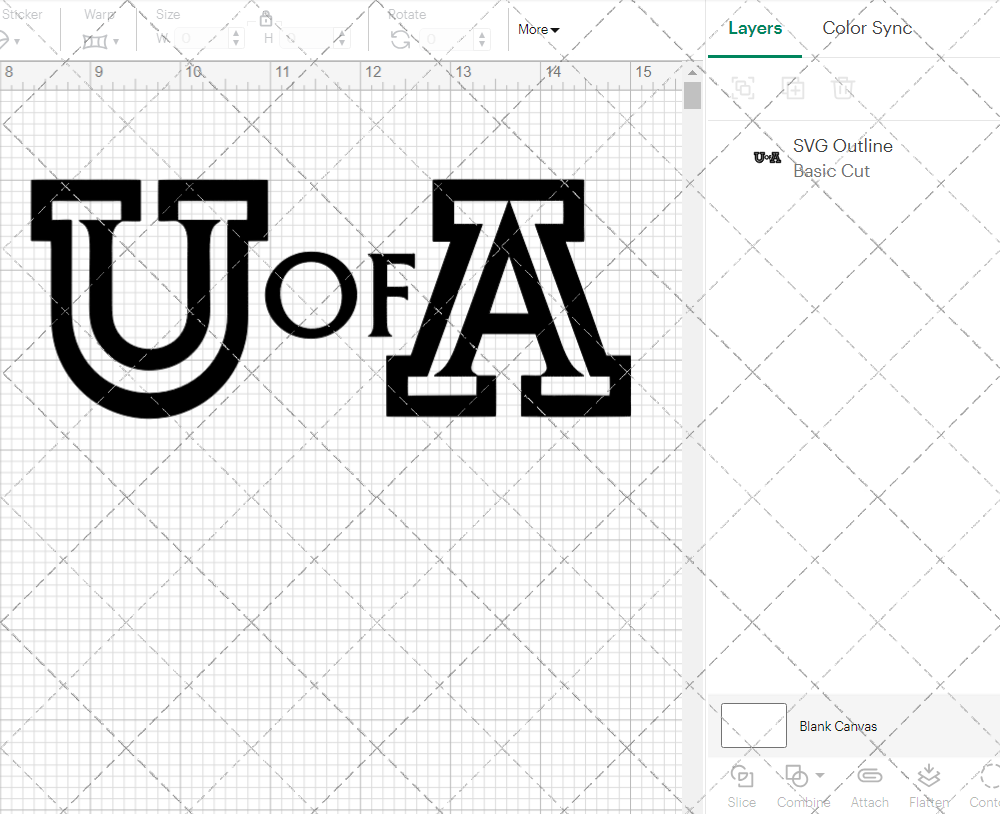Image resolution: width=1000 pixels, height=814 pixels.
Task: Select the SVG Outline layer
Action: [x=842, y=145]
